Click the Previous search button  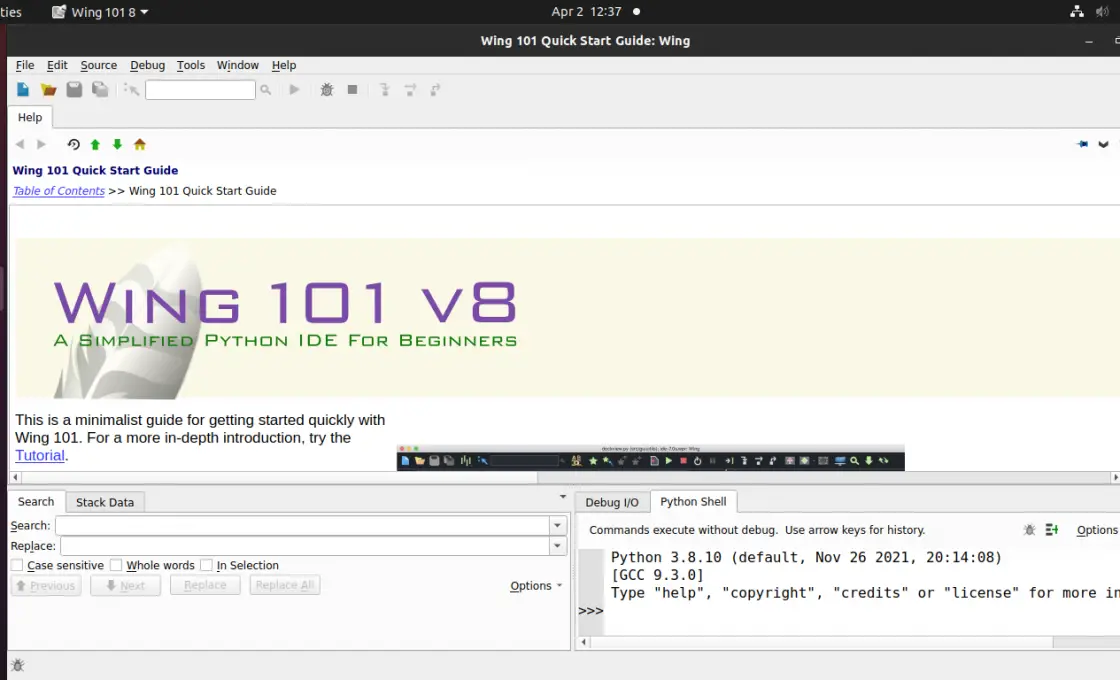46,586
